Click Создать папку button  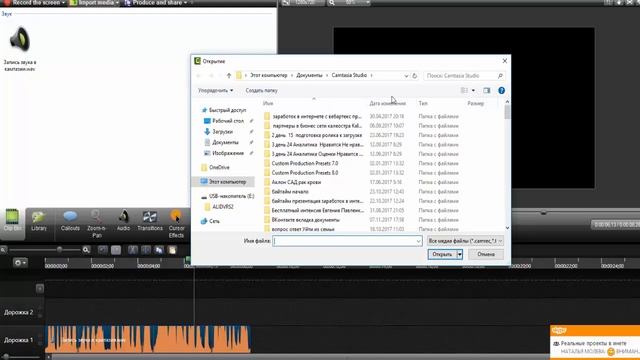tap(261, 90)
